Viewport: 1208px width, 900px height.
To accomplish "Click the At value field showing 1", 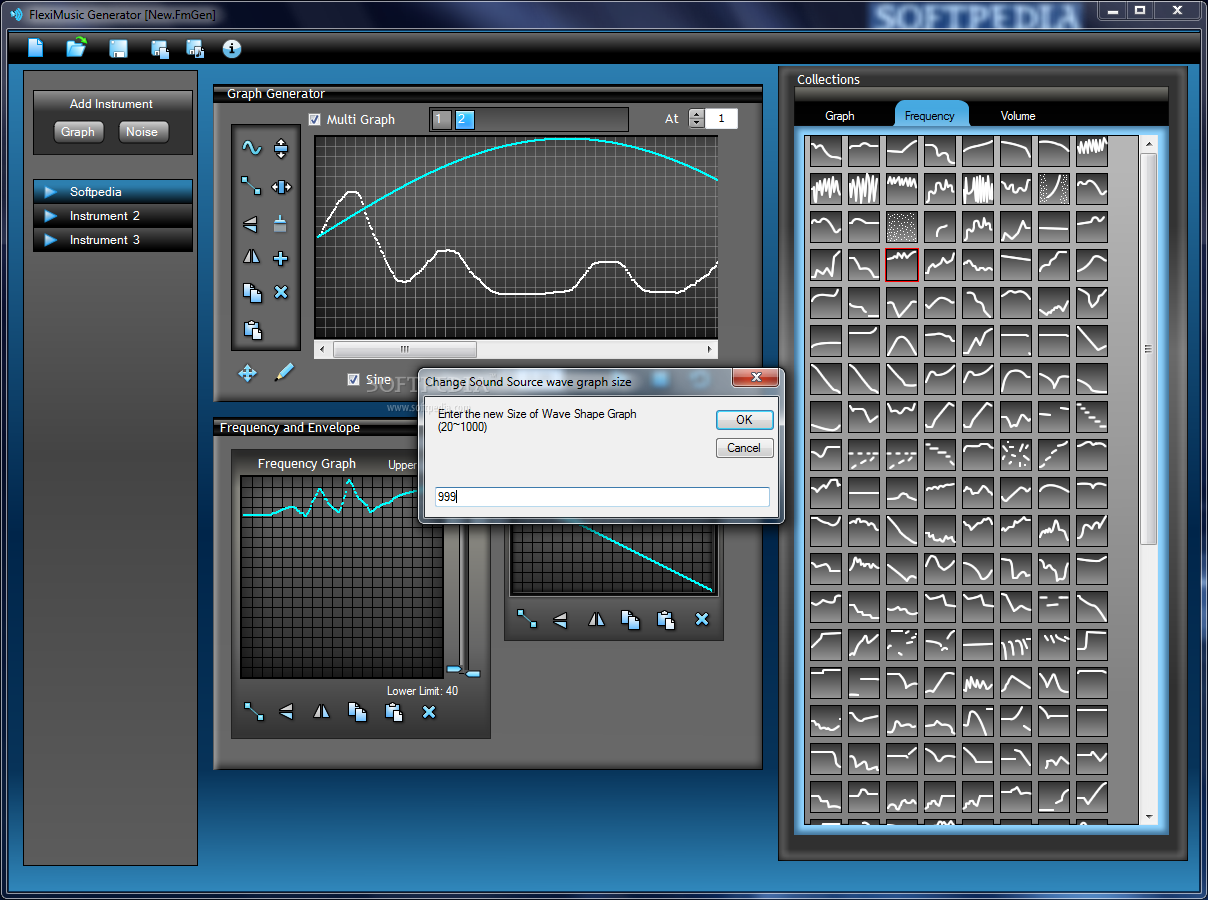I will click(x=722, y=119).
